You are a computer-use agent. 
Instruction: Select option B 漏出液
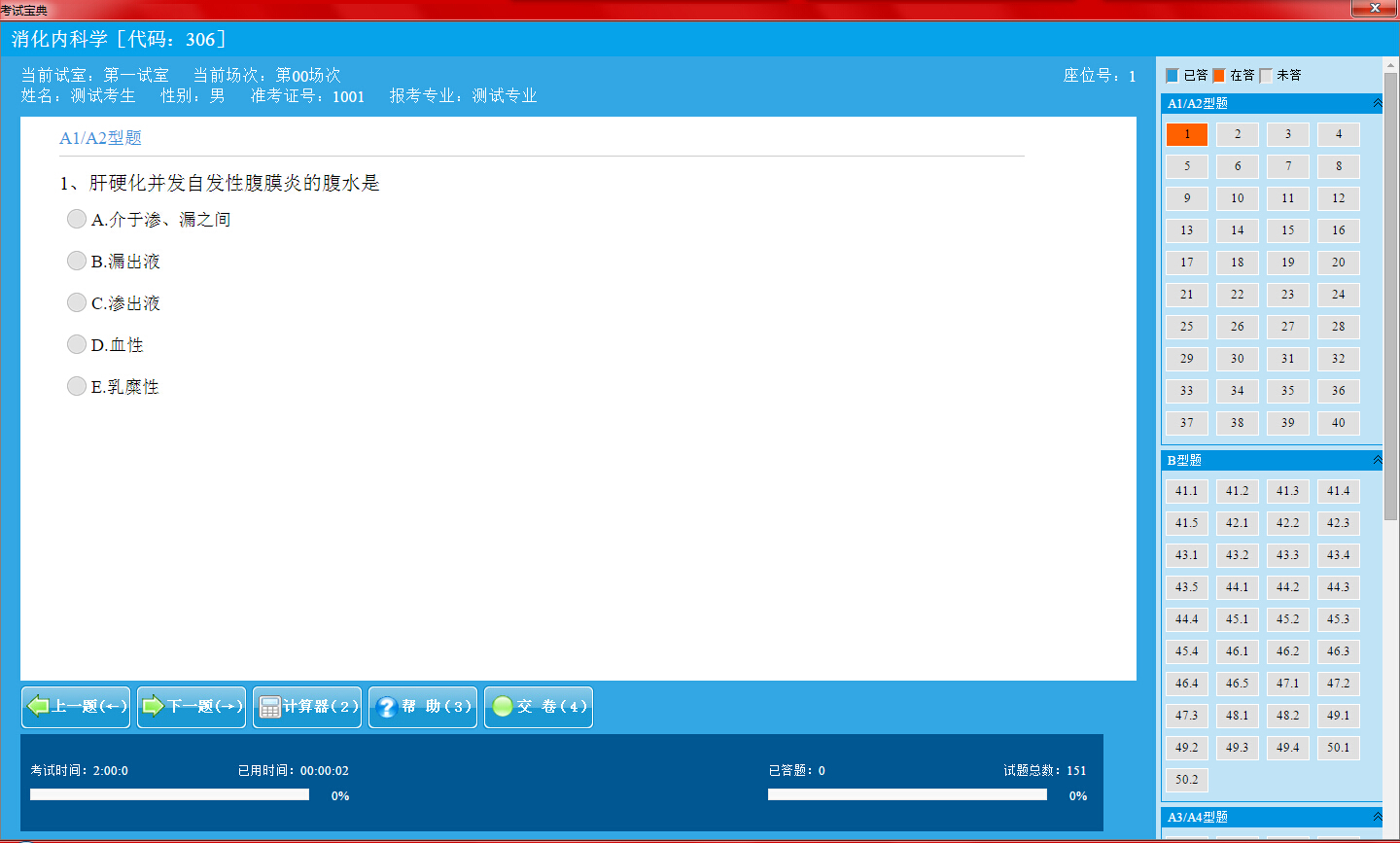[77, 261]
